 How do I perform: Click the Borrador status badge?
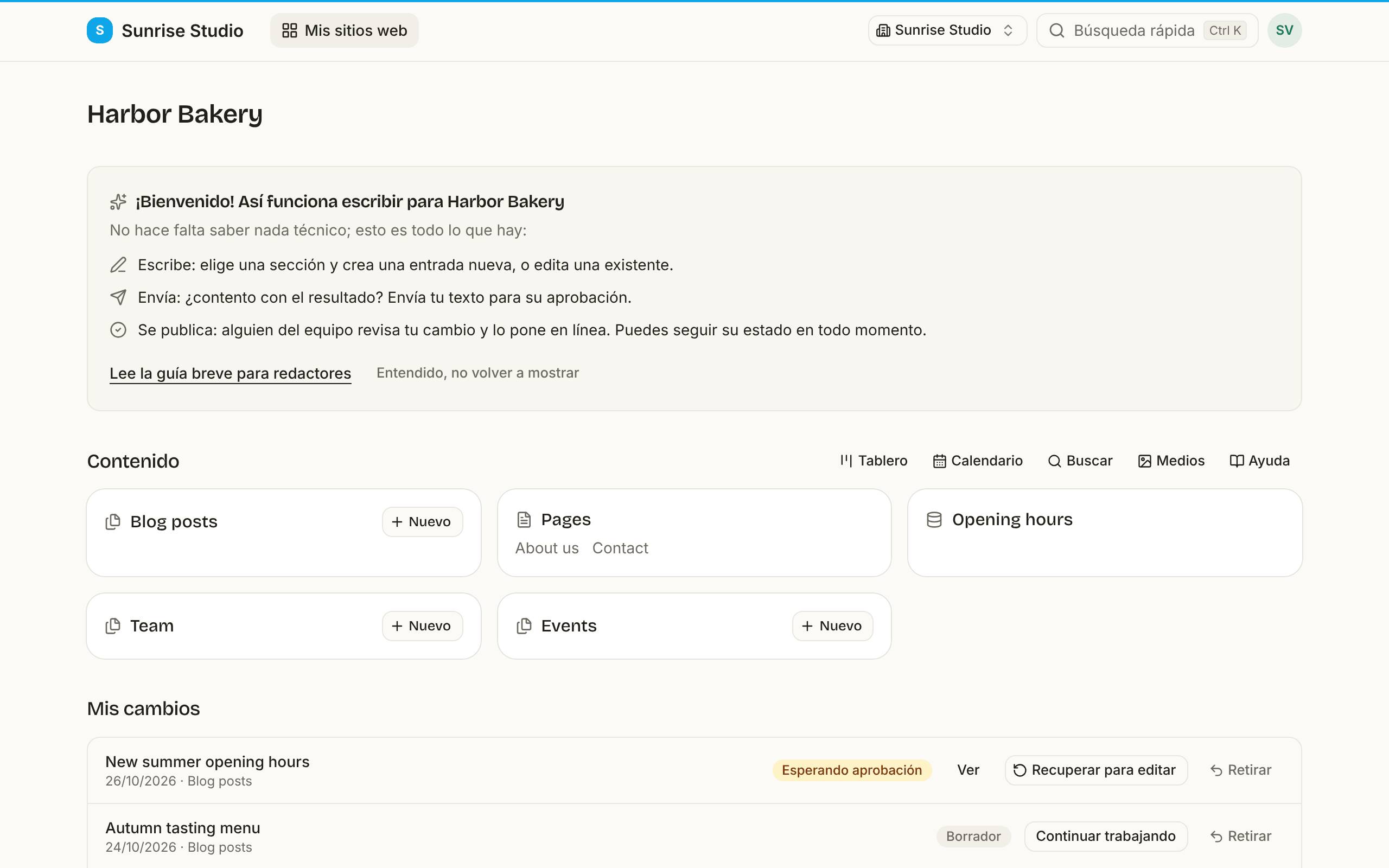coord(973,837)
